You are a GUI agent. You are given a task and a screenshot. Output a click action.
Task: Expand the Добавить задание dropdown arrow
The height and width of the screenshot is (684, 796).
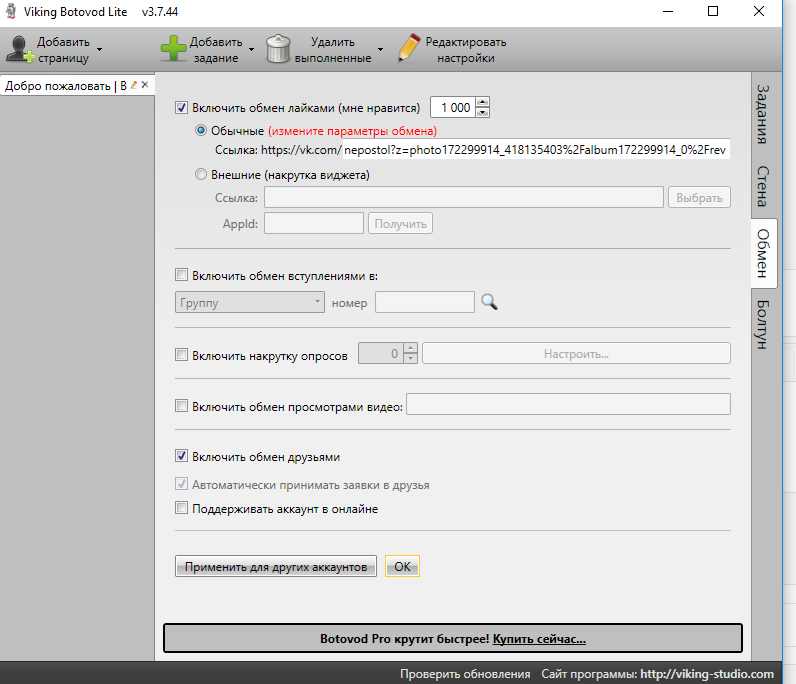tap(251, 49)
